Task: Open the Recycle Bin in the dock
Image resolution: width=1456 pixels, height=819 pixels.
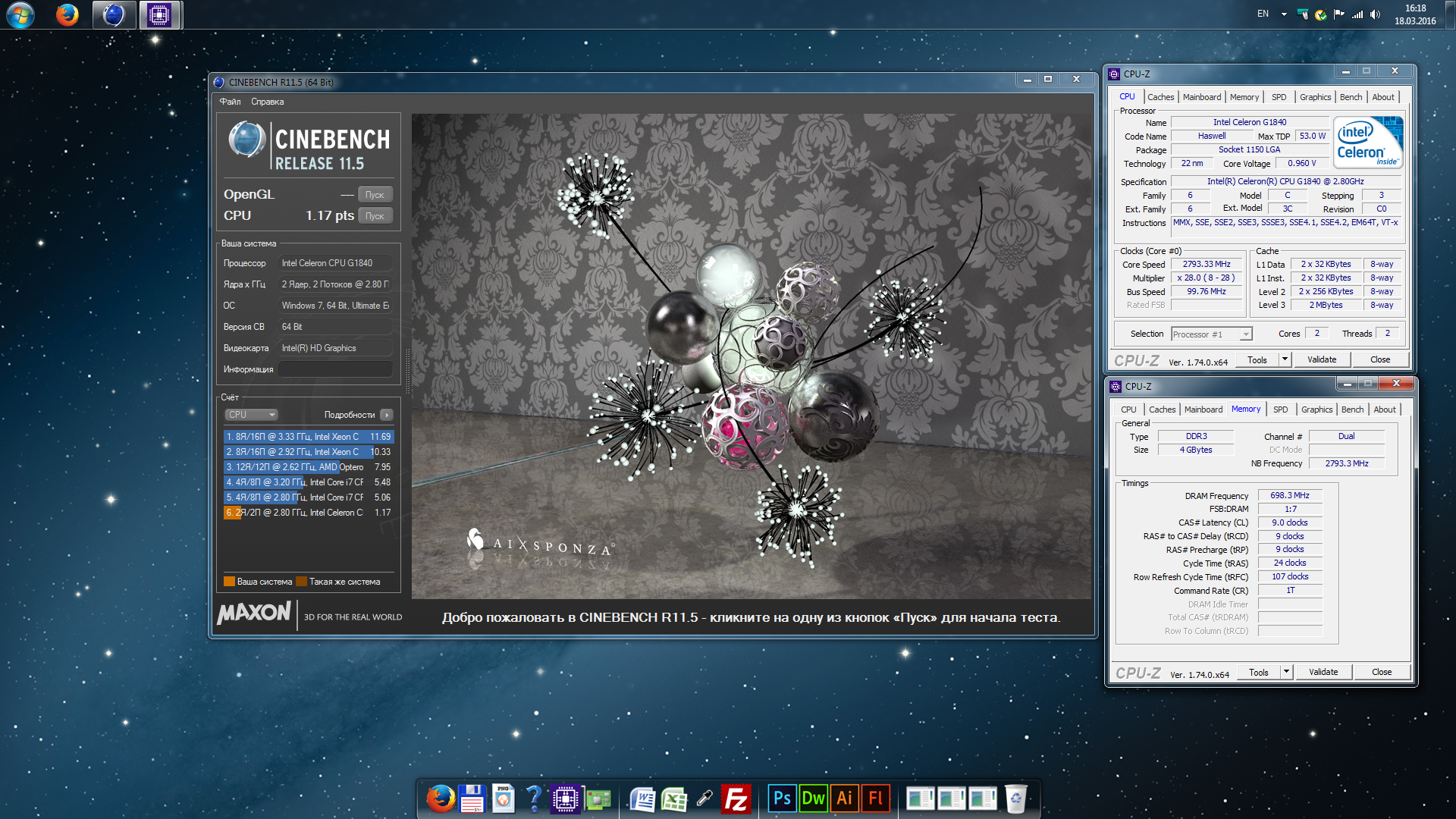Action: click(1015, 799)
